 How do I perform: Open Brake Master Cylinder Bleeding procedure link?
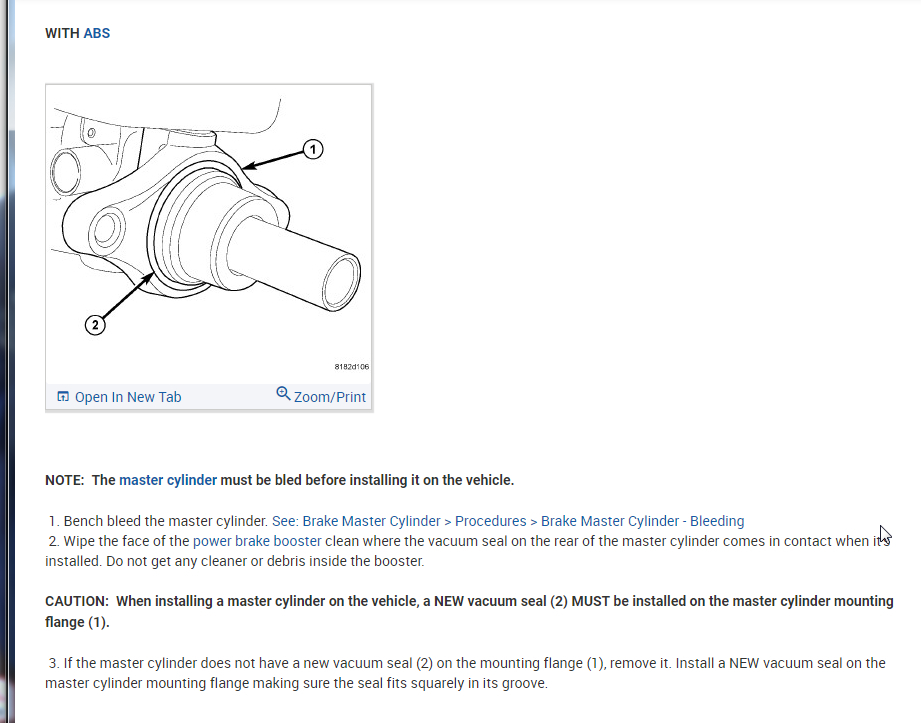click(x=508, y=521)
